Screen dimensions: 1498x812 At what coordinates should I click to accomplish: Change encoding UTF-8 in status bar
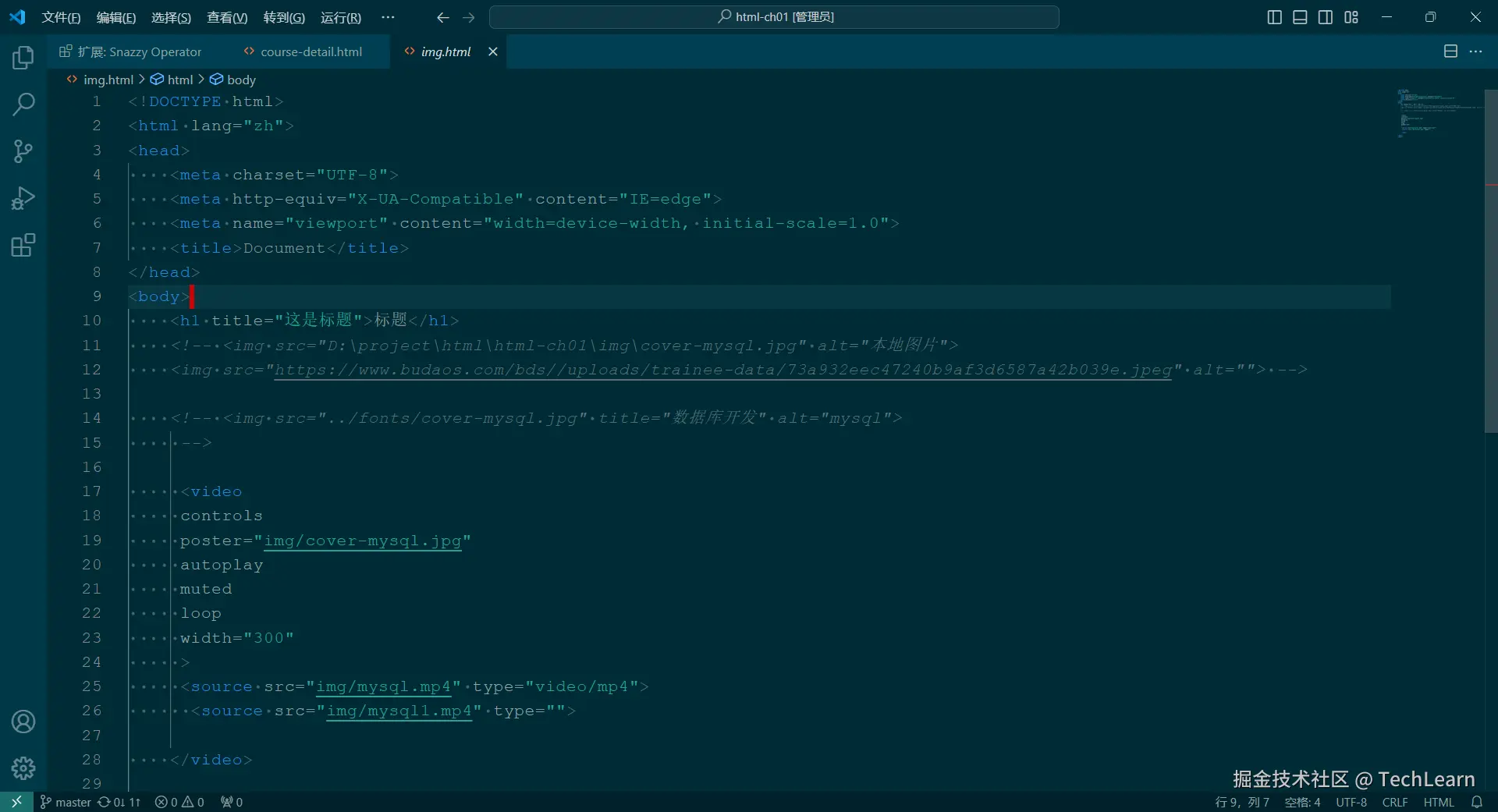pyautogui.click(x=1351, y=802)
